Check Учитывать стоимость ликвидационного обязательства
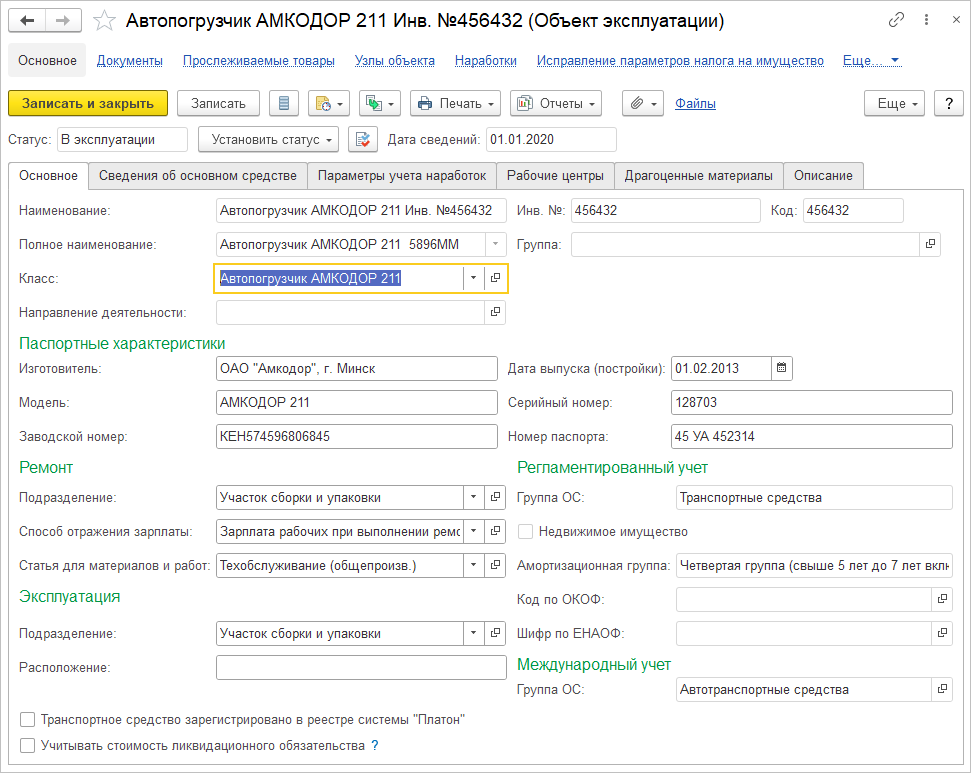Viewport: 971px width, 773px height. coord(27,746)
